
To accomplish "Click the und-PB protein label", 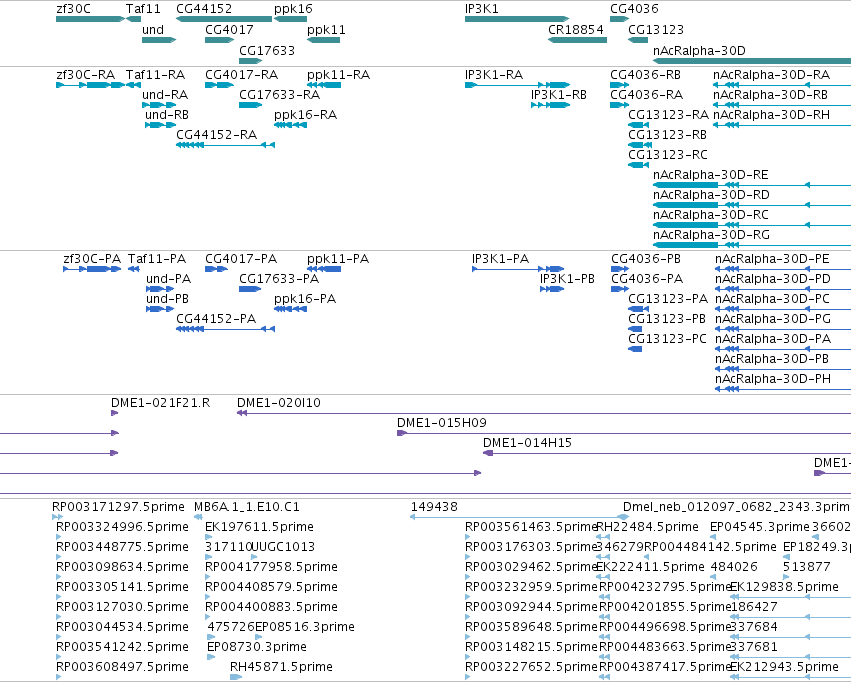I will [167, 299].
